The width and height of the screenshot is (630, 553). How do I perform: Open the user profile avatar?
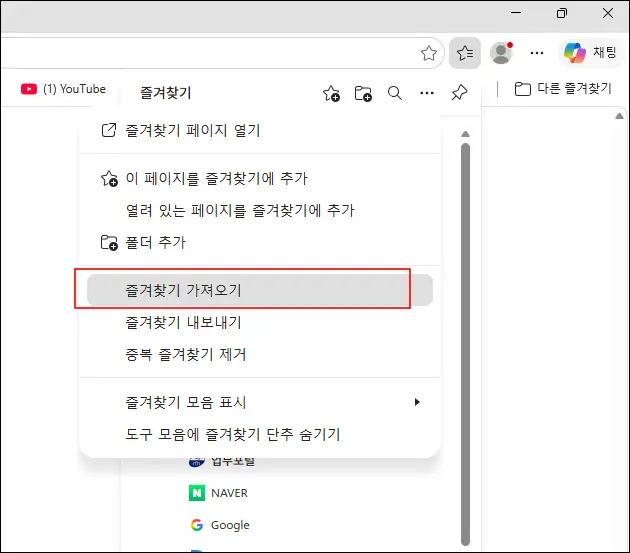(501, 53)
